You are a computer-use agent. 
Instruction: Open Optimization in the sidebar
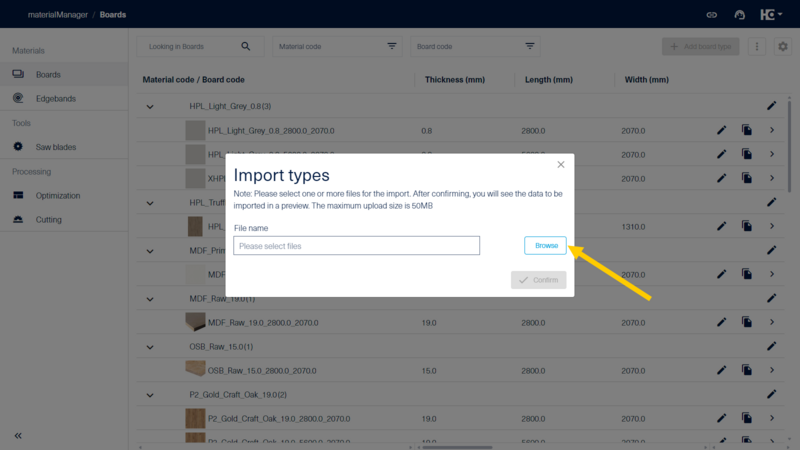point(64,195)
